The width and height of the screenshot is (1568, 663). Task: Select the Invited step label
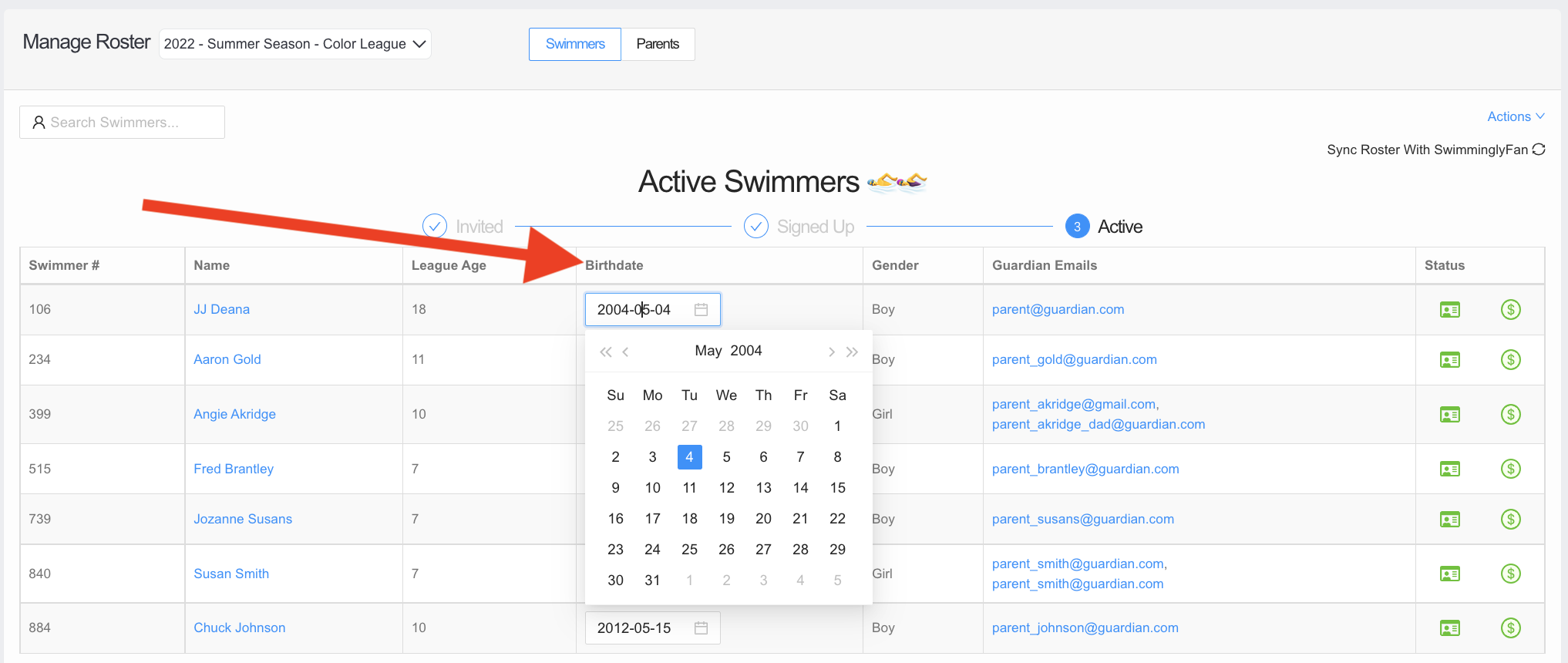(479, 227)
